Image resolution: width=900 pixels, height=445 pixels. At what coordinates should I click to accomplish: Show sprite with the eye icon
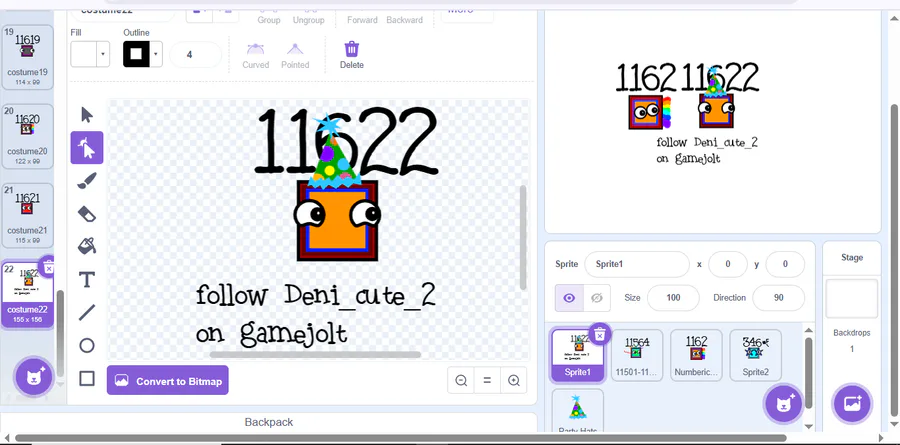[569, 298]
